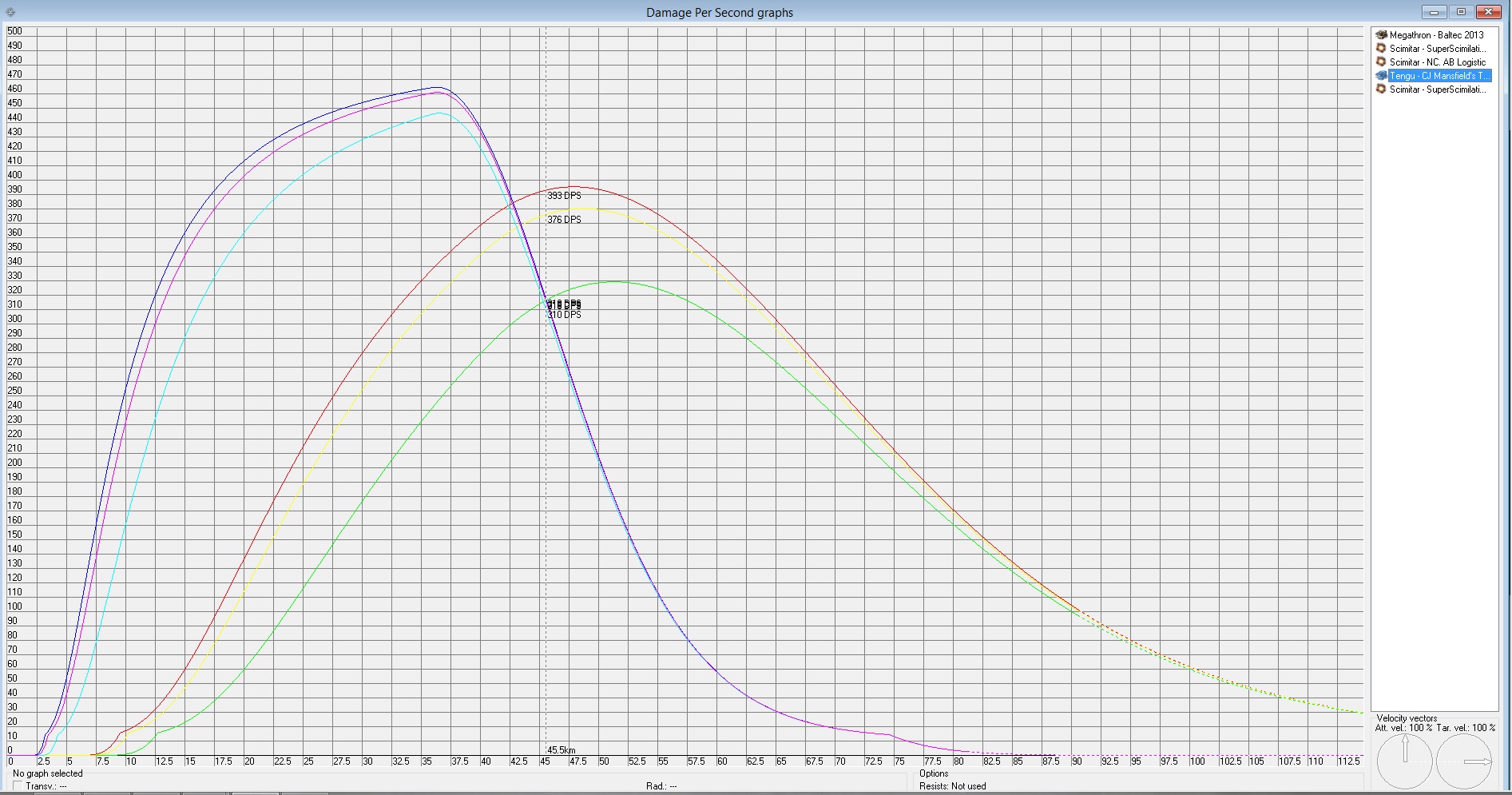Screen dimensions: 1512x795
Task: Click the target velocity vector dial
Action: click(x=1464, y=761)
